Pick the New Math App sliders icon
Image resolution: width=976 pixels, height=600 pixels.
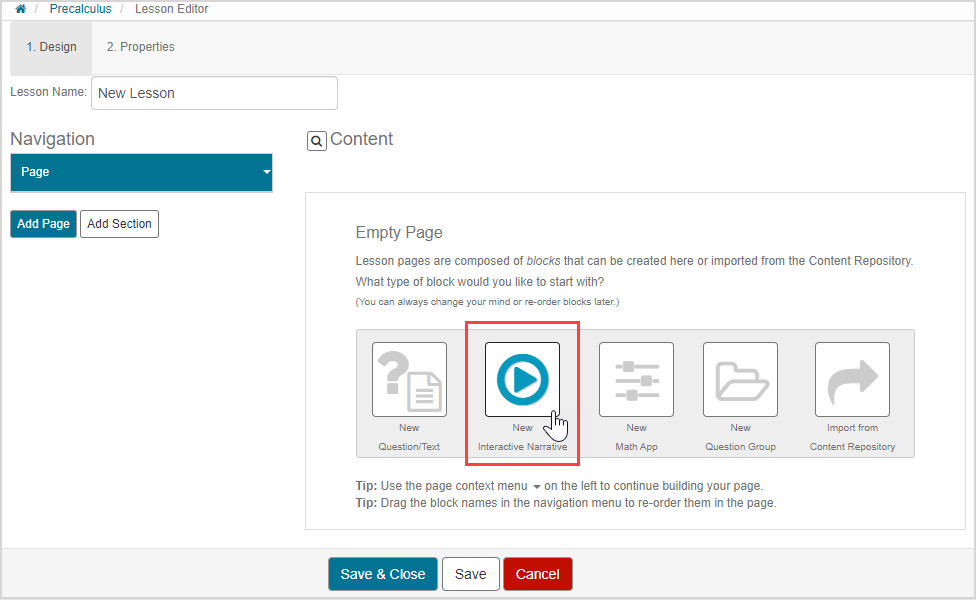coord(636,379)
